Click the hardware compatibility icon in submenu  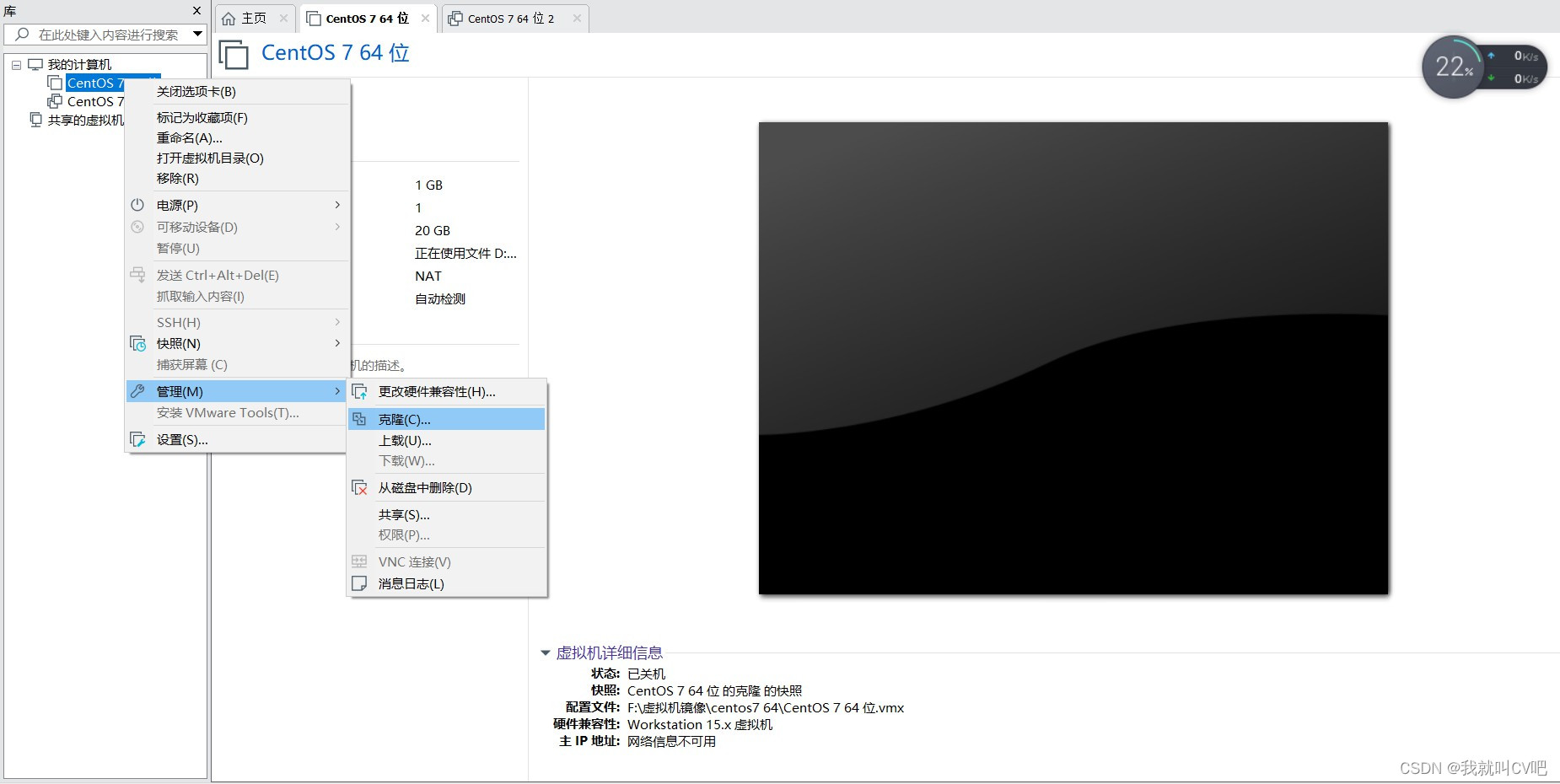point(359,392)
